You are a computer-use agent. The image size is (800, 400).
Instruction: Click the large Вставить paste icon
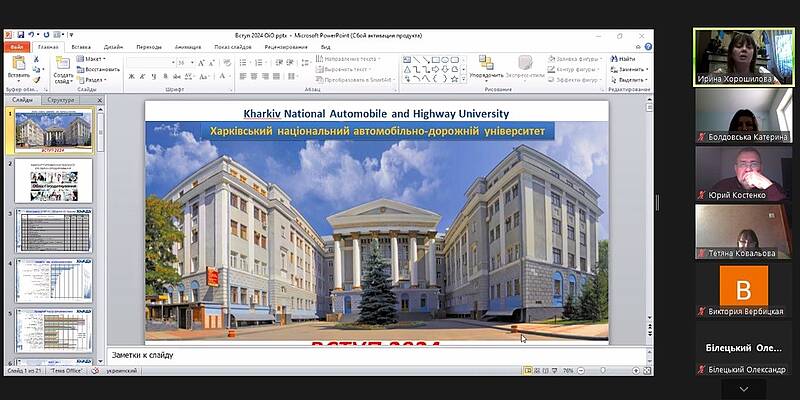(18, 63)
